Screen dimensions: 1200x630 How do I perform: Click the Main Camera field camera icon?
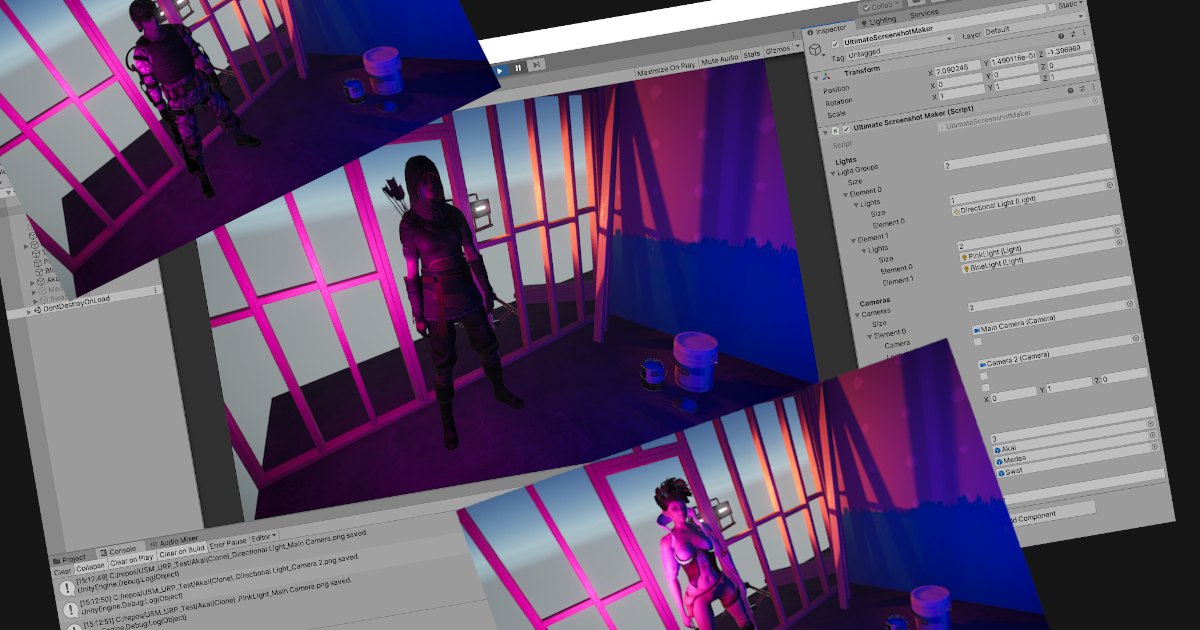coord(977,330)
